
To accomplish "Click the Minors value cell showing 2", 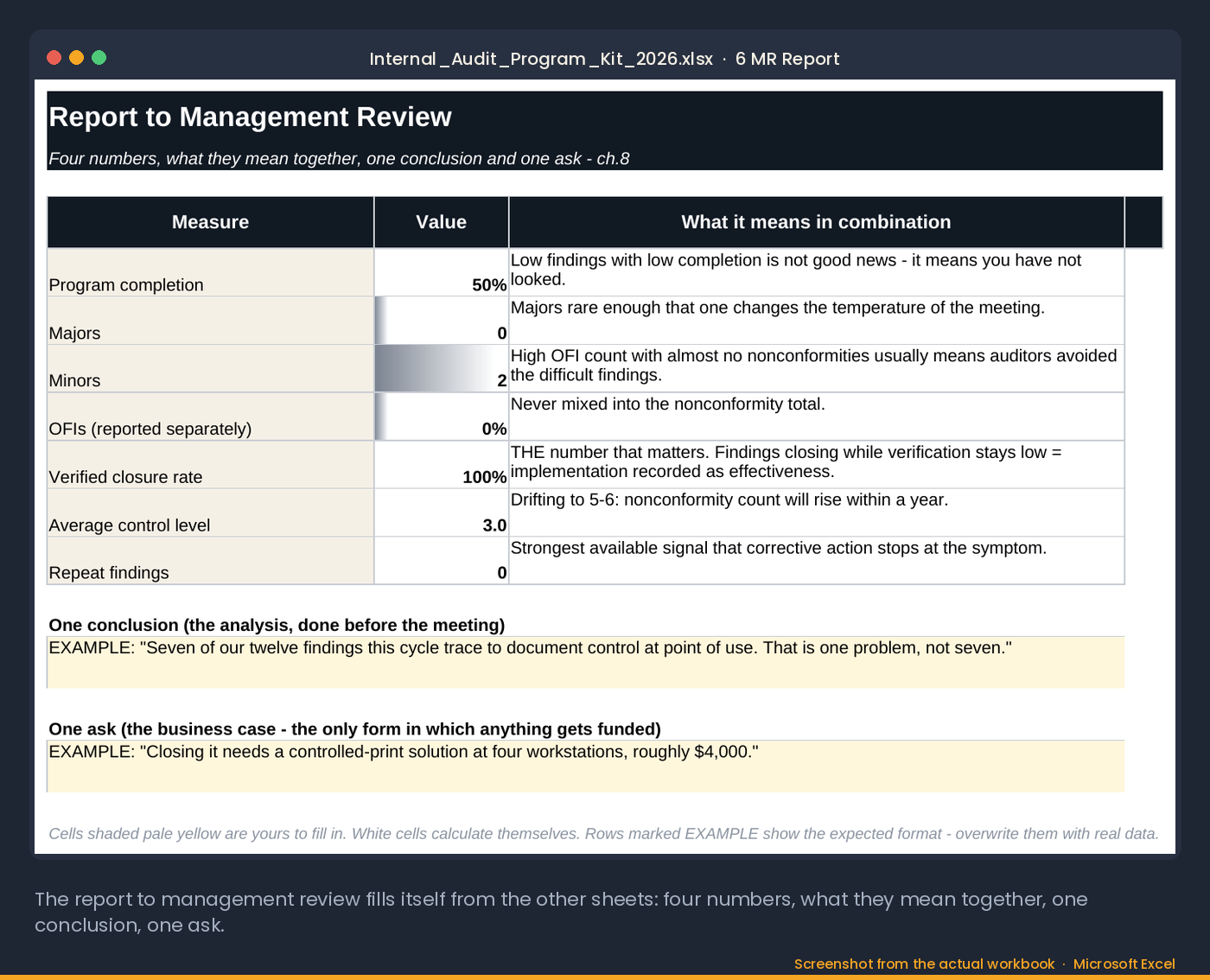I will [x=441, y=369].
